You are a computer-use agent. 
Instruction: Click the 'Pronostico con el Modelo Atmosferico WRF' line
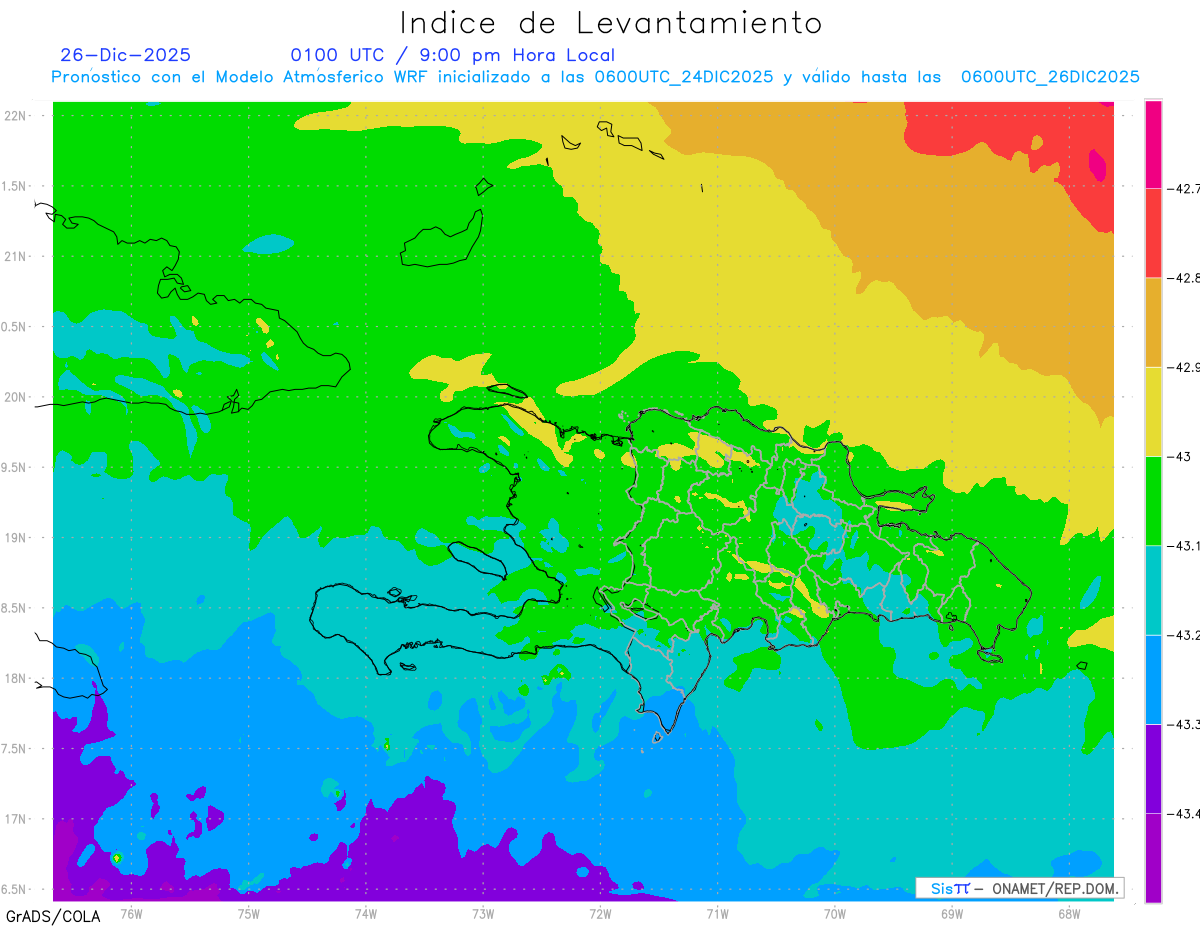pos(595,77)
